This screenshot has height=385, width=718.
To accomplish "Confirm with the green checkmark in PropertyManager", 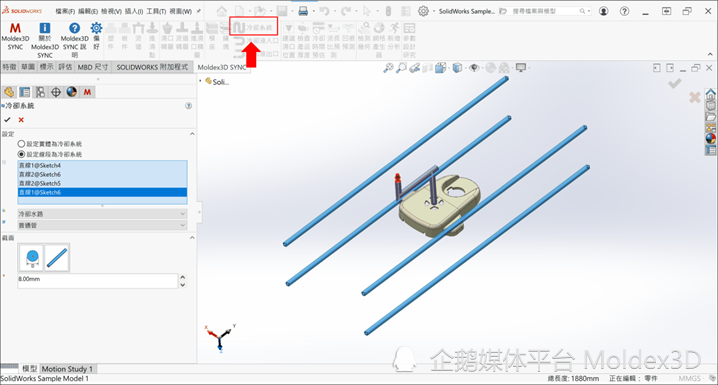I will pos(7,119).
